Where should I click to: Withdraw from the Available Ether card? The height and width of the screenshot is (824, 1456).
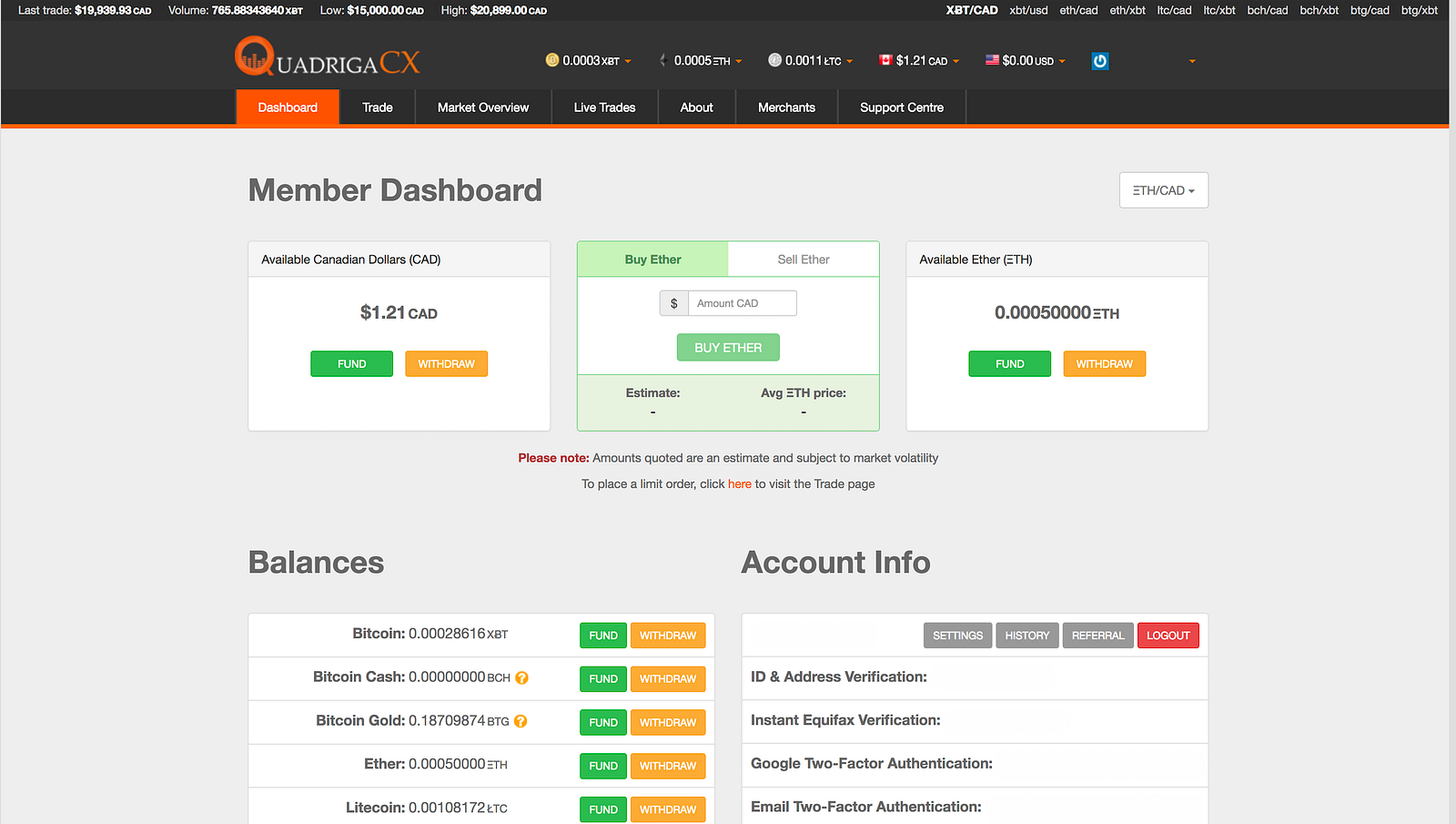click(1105, 364)
